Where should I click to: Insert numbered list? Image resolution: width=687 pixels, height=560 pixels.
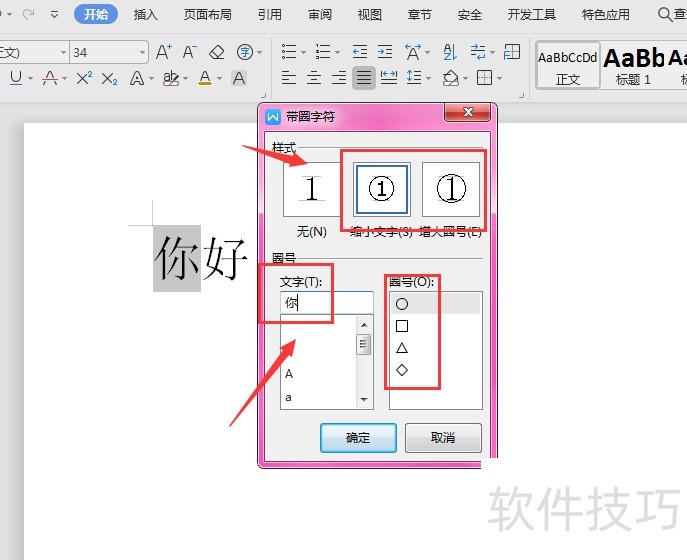coord(323,52)
